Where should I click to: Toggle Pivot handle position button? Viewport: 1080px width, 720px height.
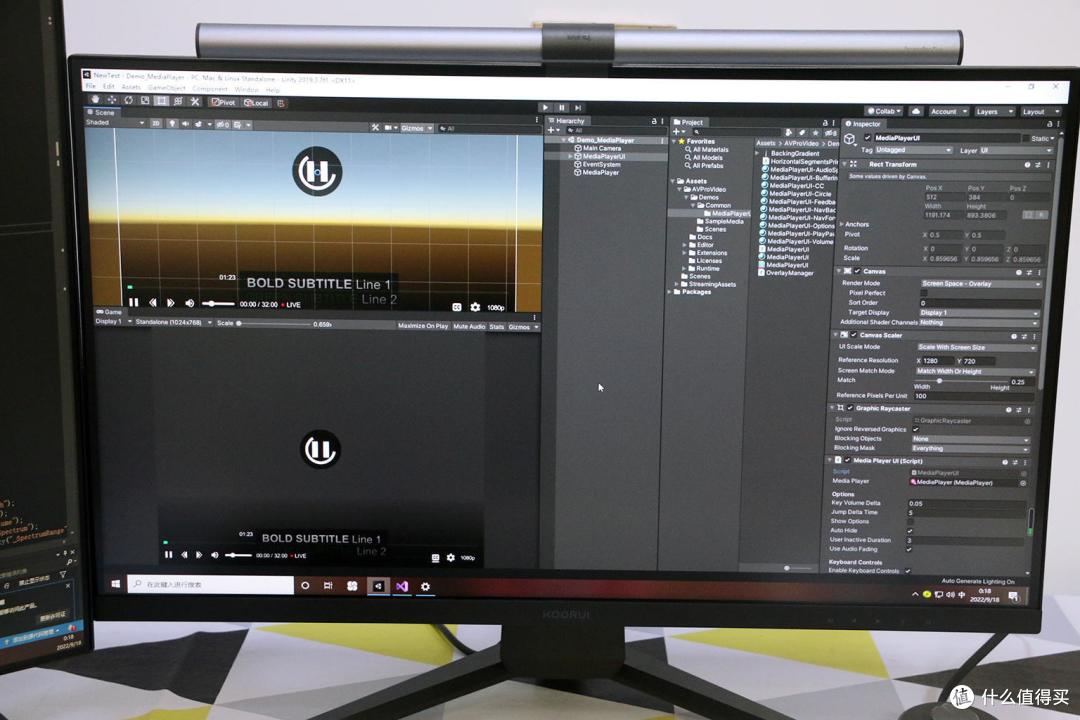click(x=223, y=102)
